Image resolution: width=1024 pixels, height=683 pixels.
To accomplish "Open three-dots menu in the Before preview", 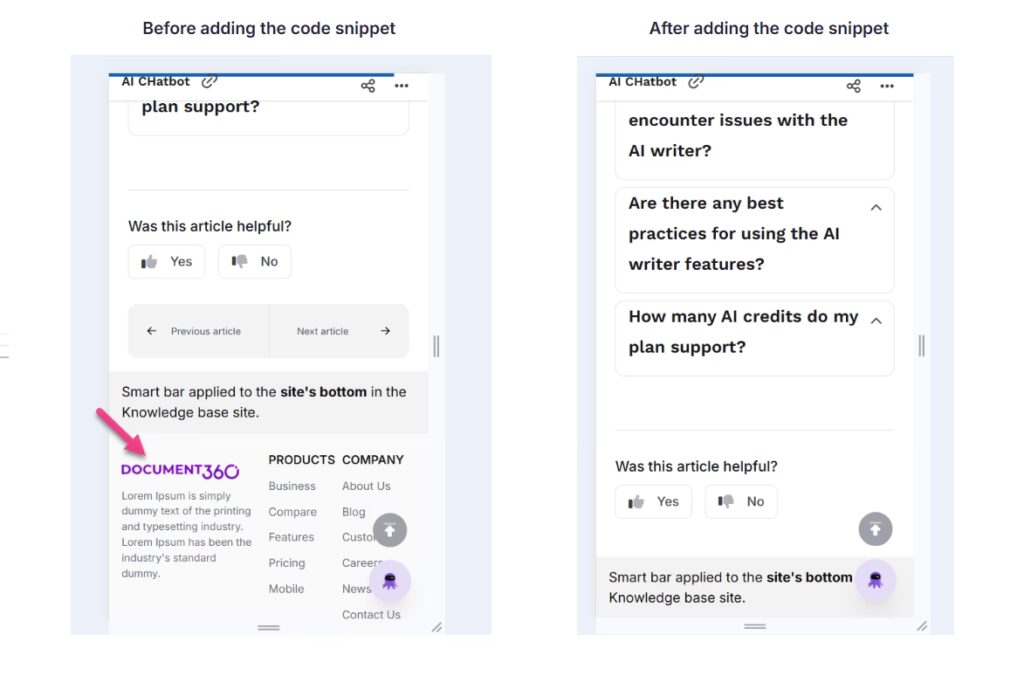I will [401, 86].
